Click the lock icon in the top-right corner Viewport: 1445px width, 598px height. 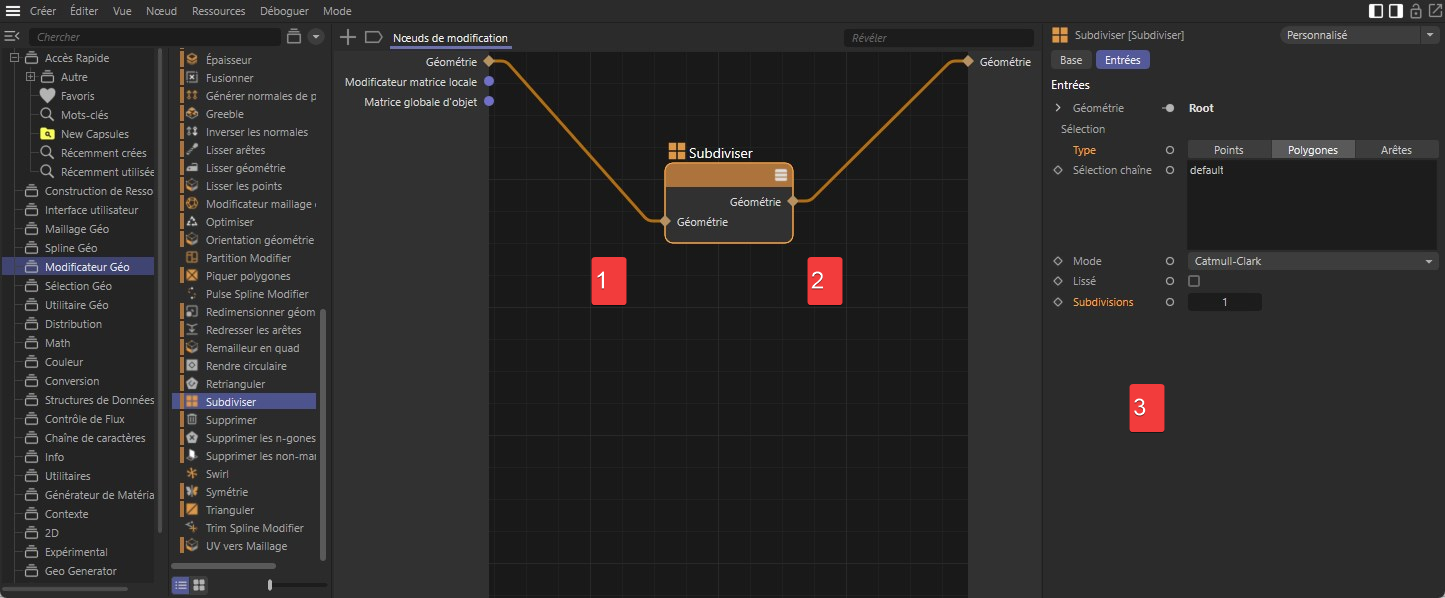coord(1416,11)
